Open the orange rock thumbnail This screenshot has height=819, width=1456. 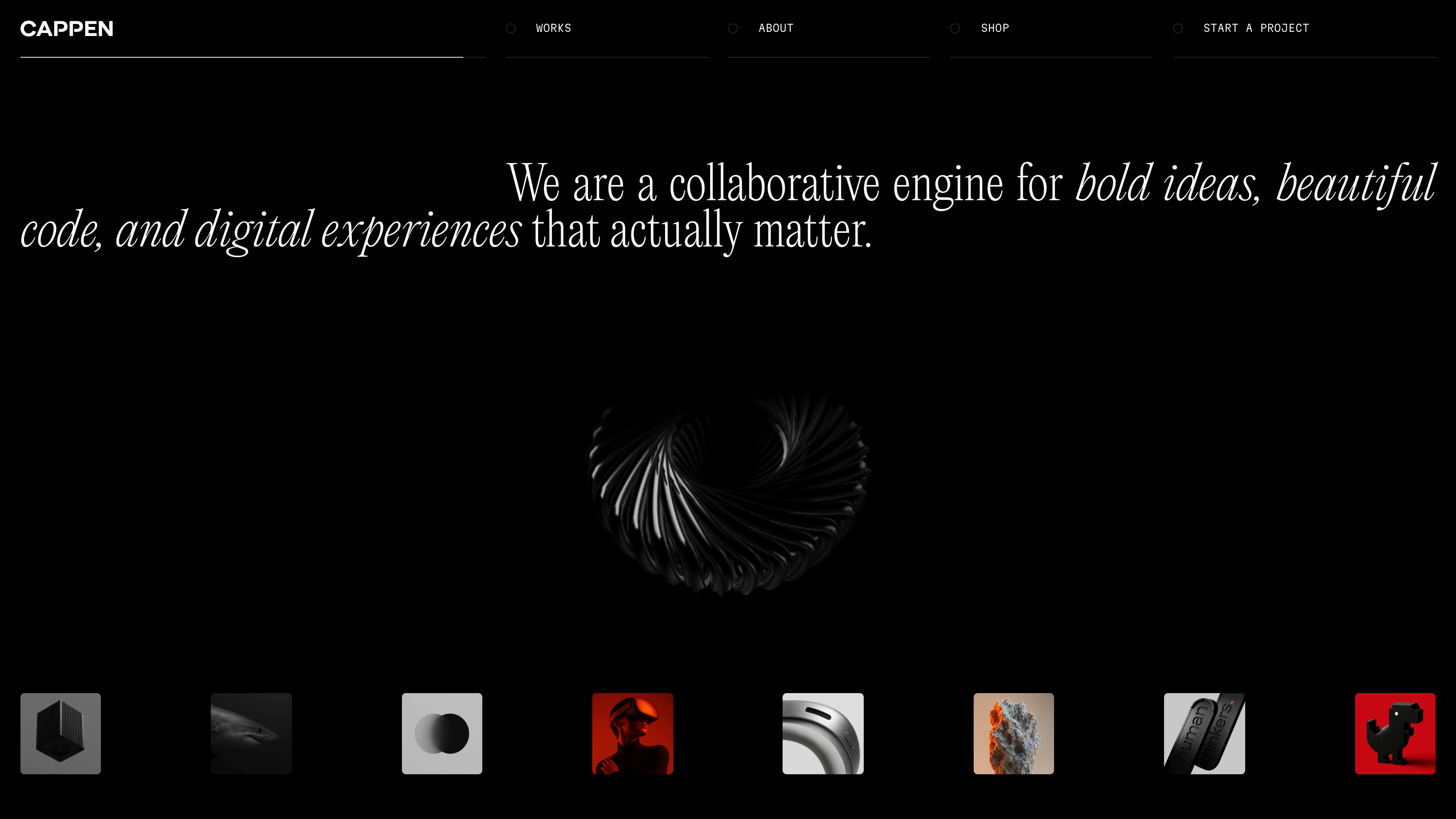tap(1014, 733)
